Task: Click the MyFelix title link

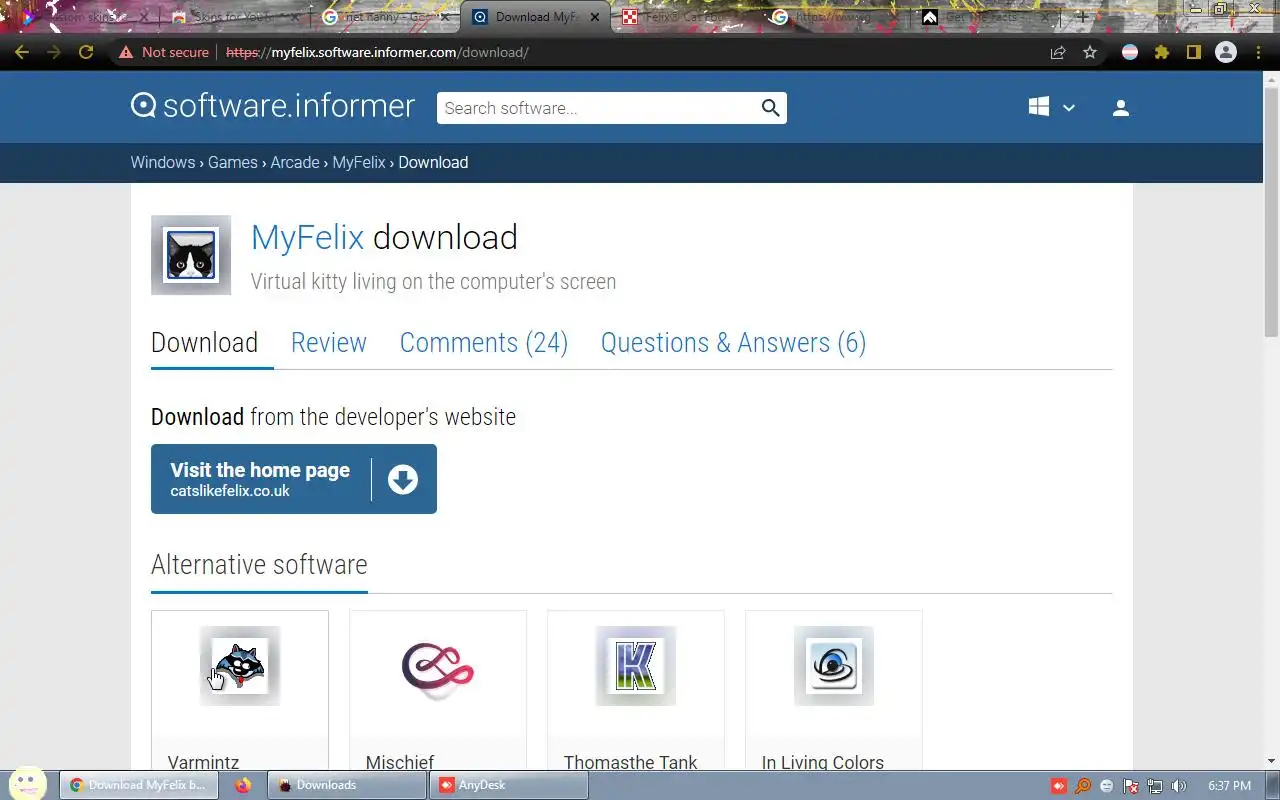Action: (x=307, y=237)
